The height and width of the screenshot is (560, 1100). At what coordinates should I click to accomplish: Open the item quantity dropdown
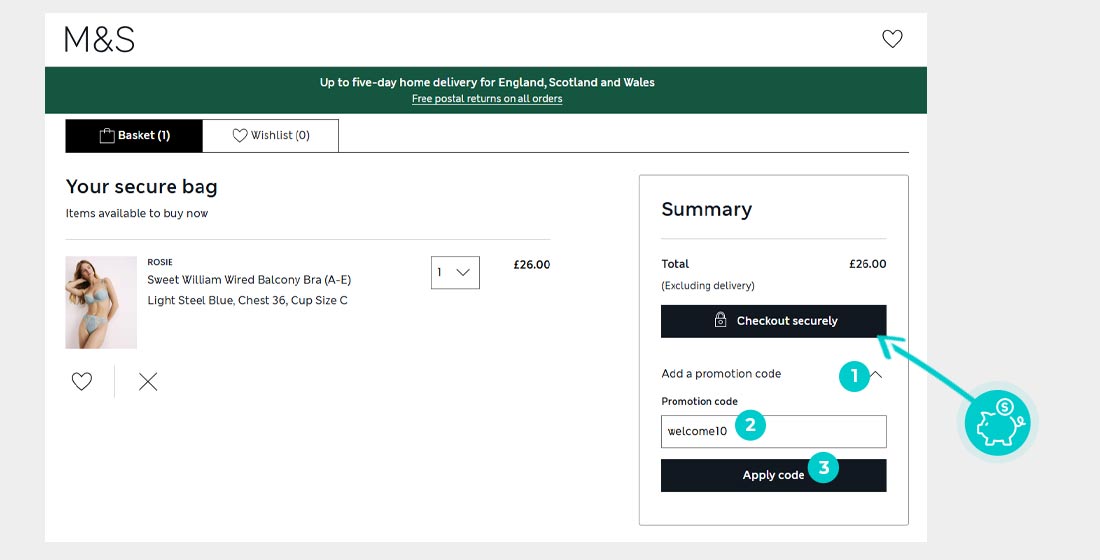pyautogui.click(x=455, y=272)
